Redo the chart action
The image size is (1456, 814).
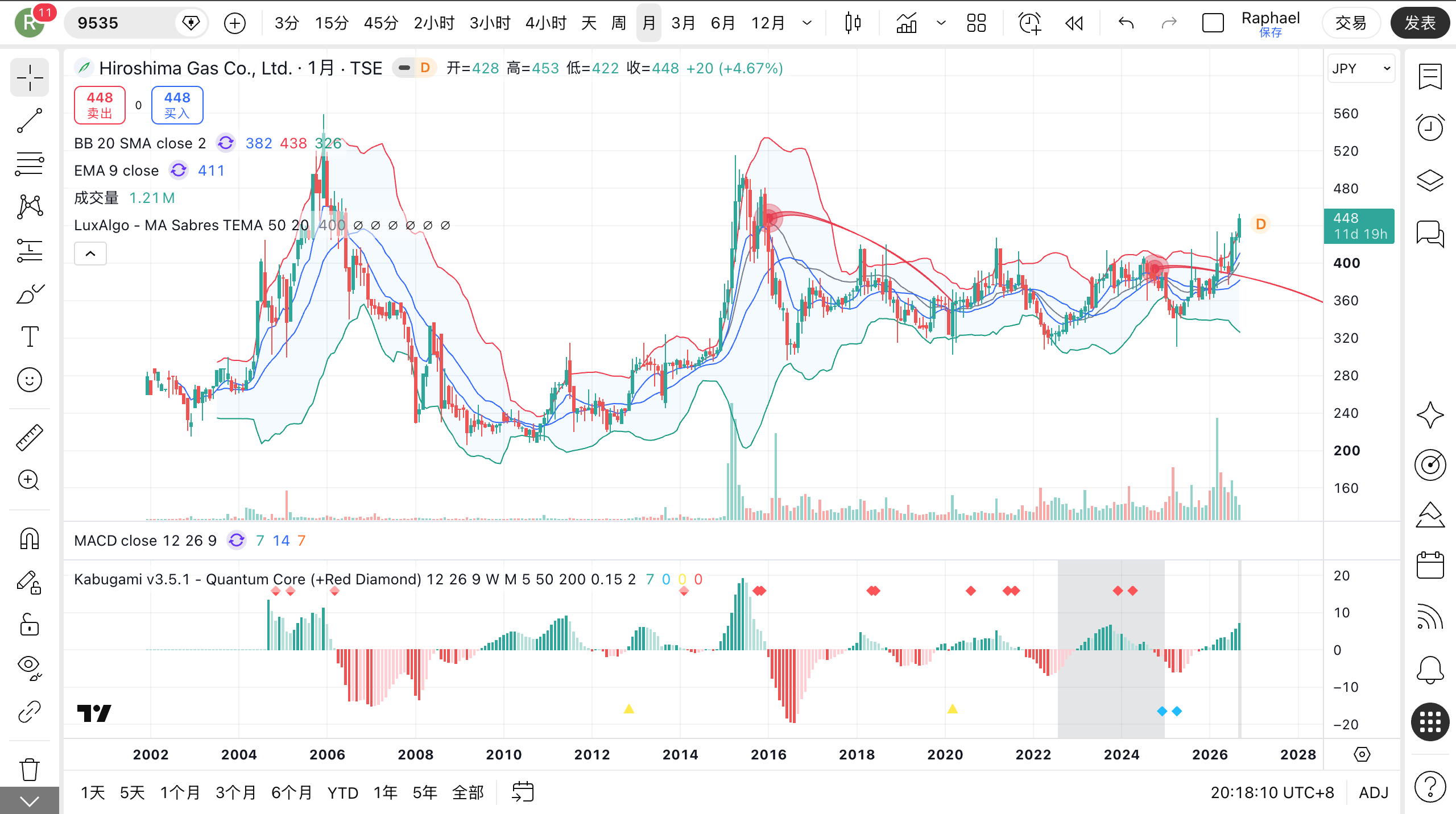[1169, 23]
